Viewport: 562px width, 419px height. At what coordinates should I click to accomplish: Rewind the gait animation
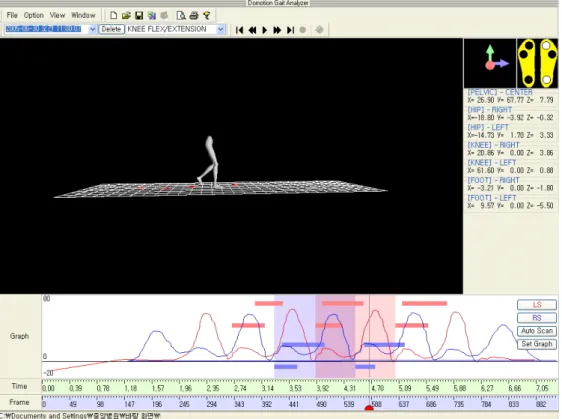(252, 30)
